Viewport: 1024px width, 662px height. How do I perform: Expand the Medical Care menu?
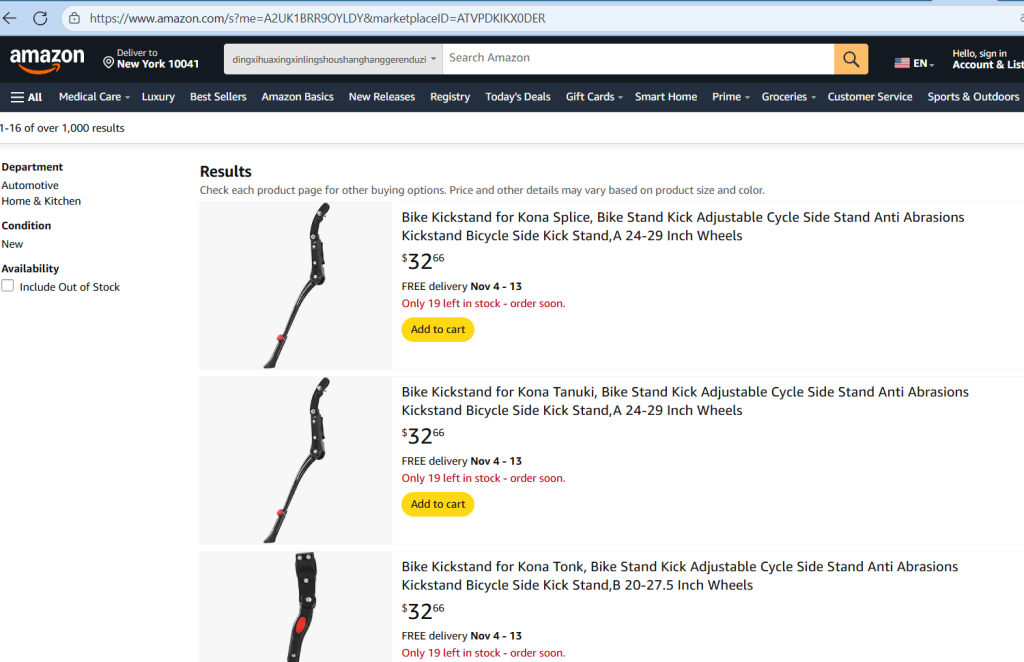click(x=94, y=97)
